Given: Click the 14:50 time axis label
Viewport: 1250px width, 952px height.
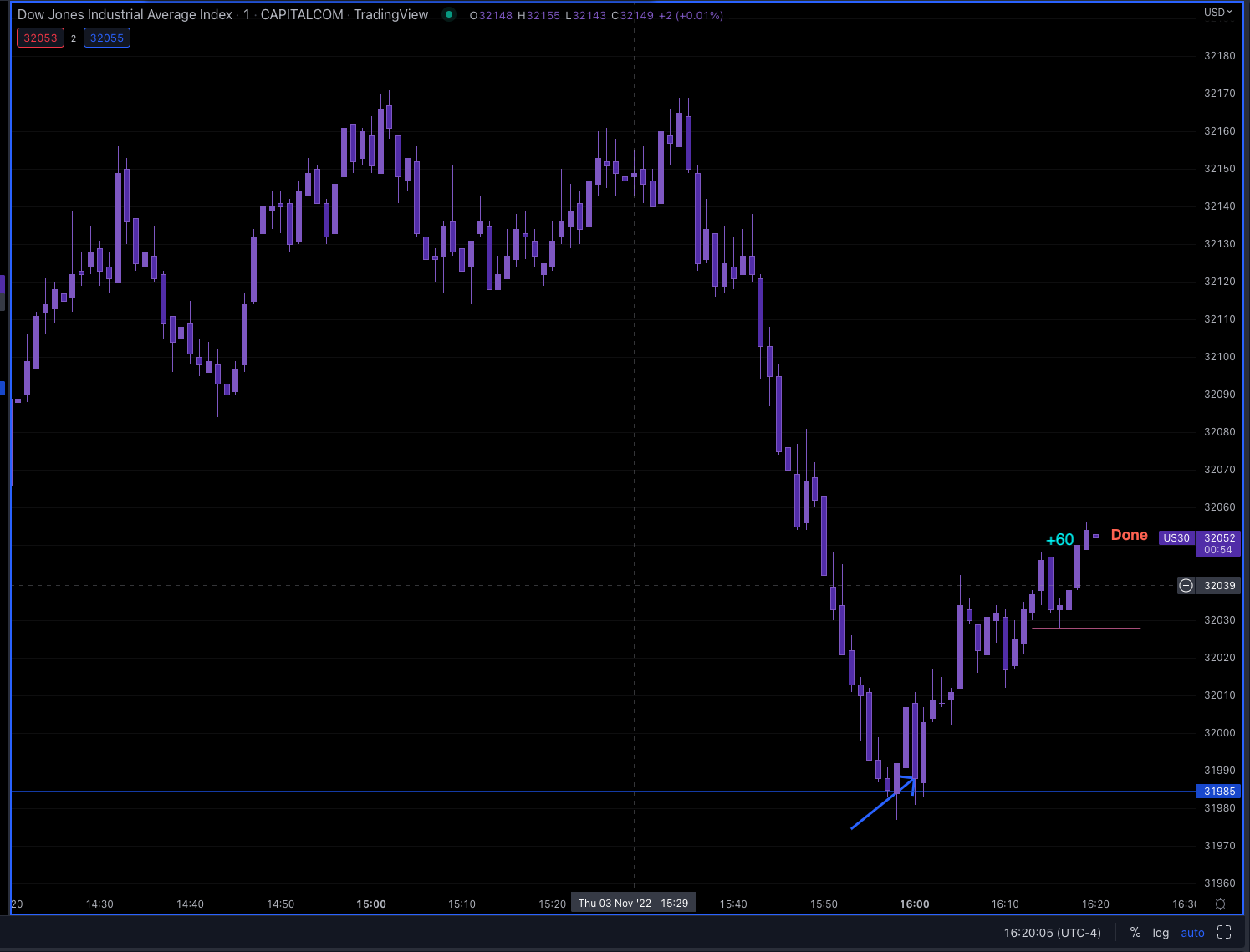Looking at the screenshot, I should (280, 904).
